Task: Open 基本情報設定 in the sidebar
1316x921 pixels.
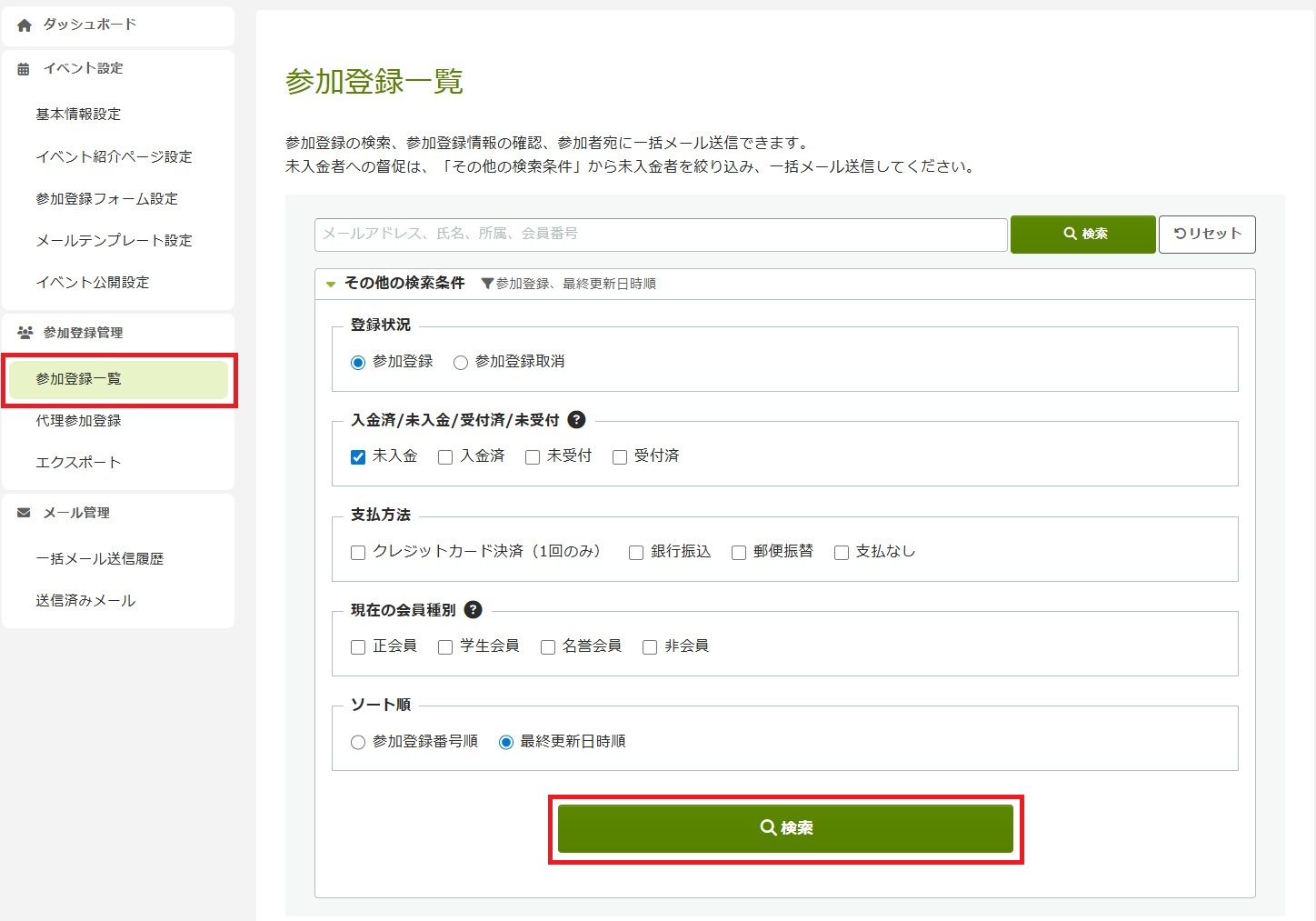Action: 78,115
